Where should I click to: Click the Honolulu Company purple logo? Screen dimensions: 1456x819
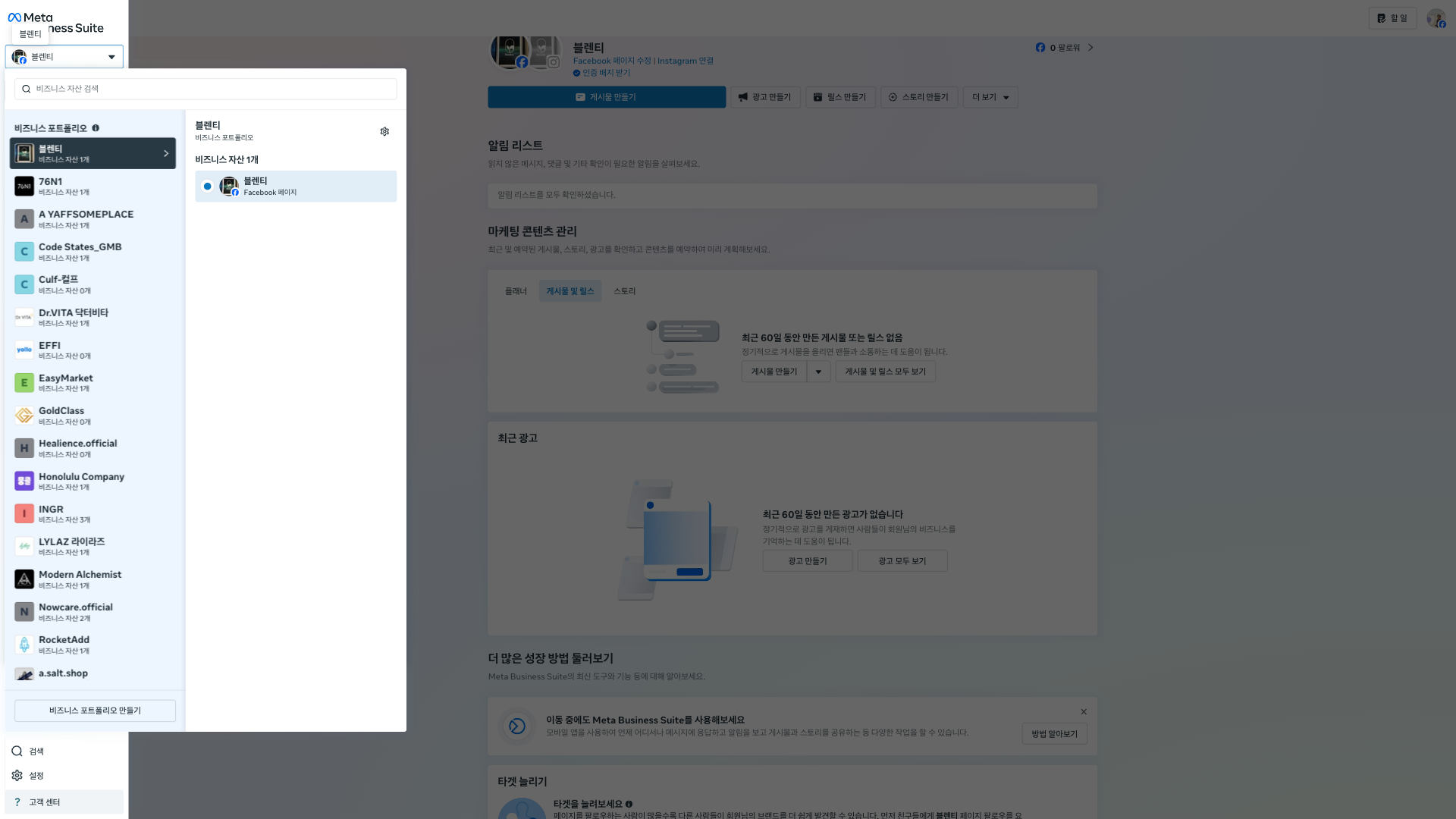point(24,481)
